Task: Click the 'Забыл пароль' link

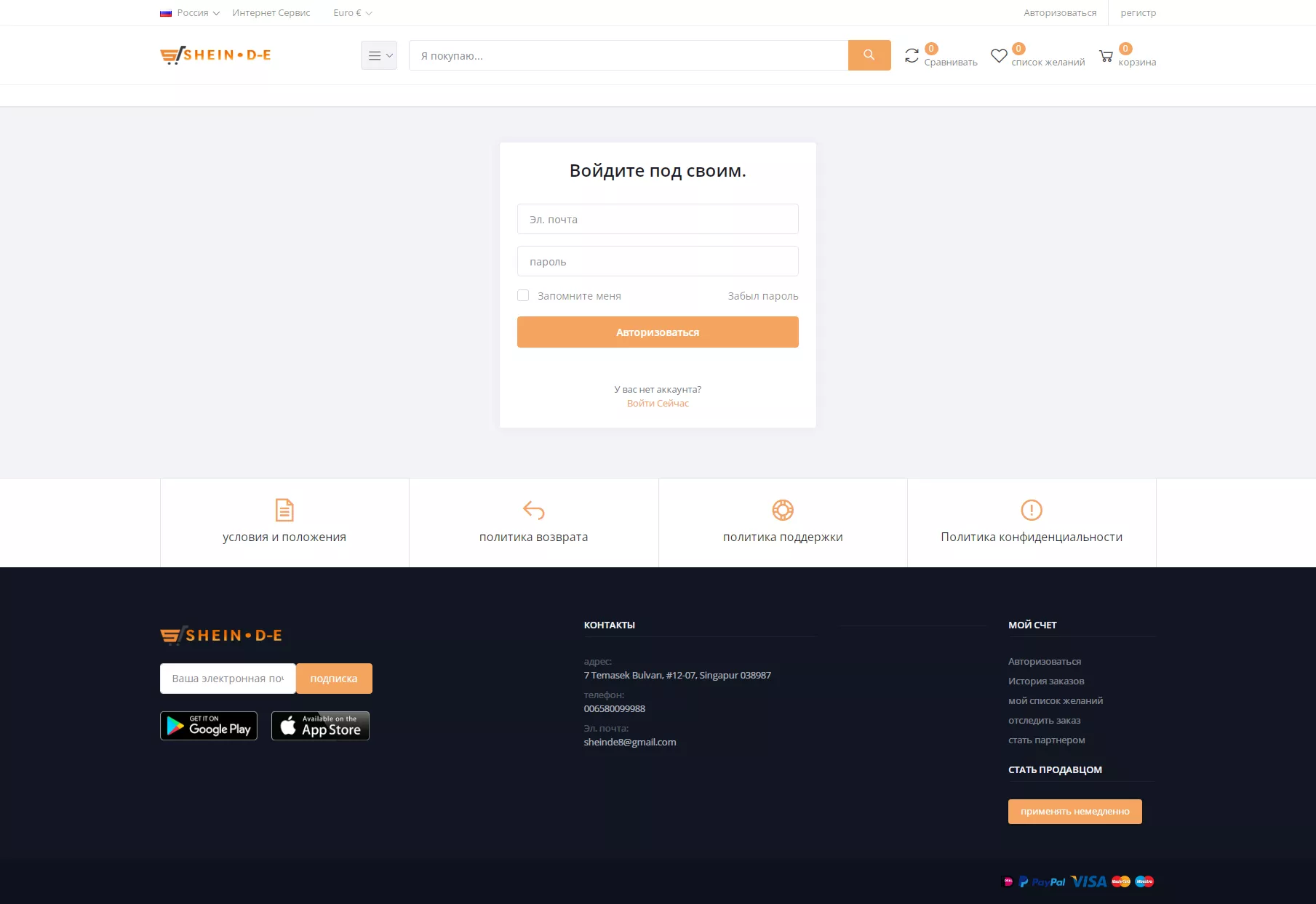Action: coord(762,296)
